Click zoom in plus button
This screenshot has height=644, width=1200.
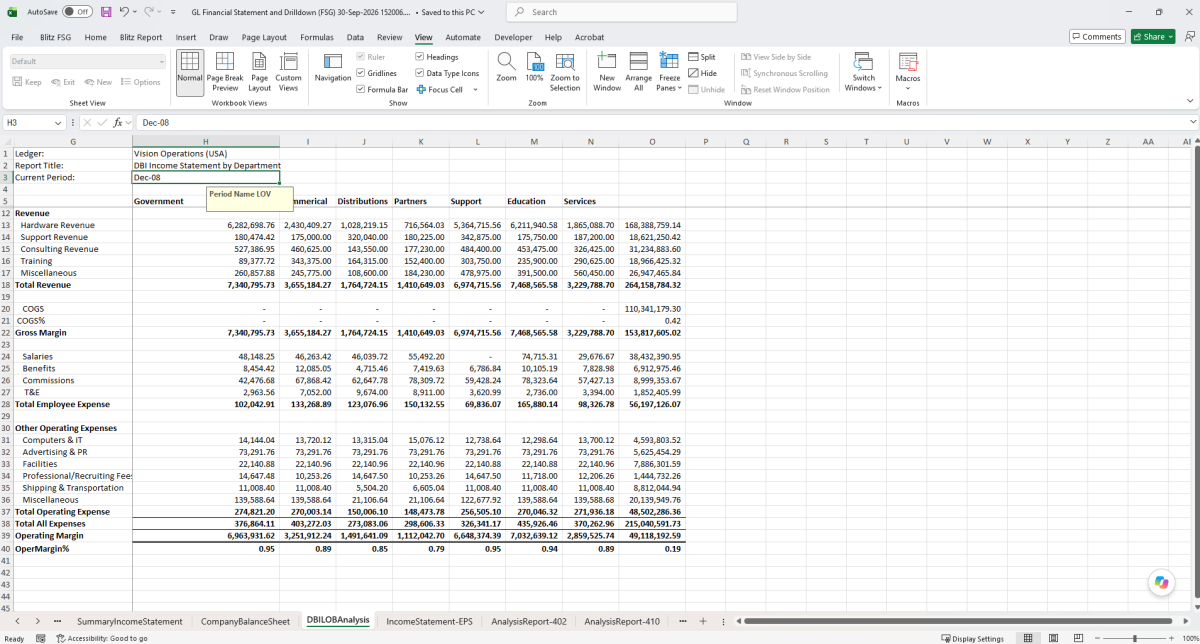tap(1172, 638)
